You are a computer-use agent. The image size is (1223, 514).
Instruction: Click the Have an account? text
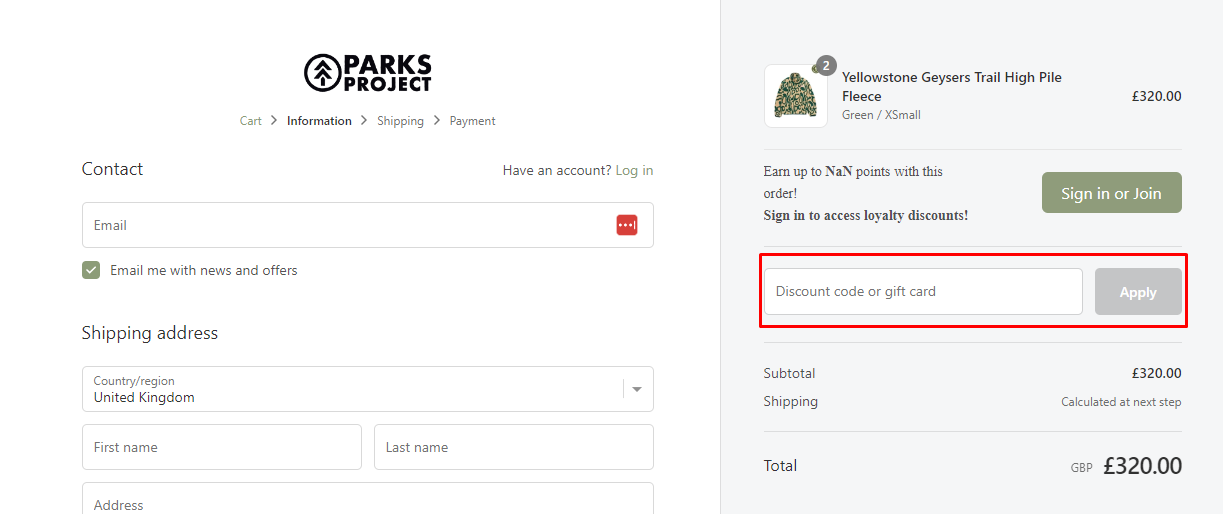coord(556,170)
